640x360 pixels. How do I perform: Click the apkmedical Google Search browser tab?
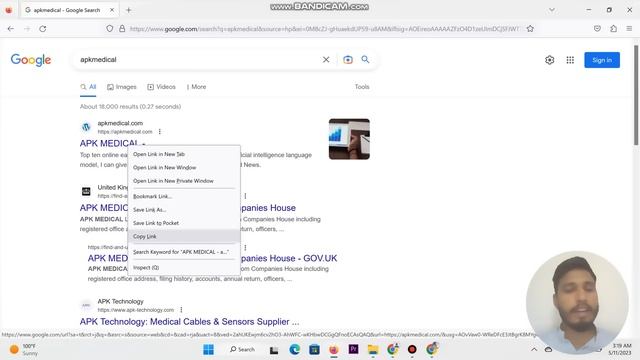point(69,10)
